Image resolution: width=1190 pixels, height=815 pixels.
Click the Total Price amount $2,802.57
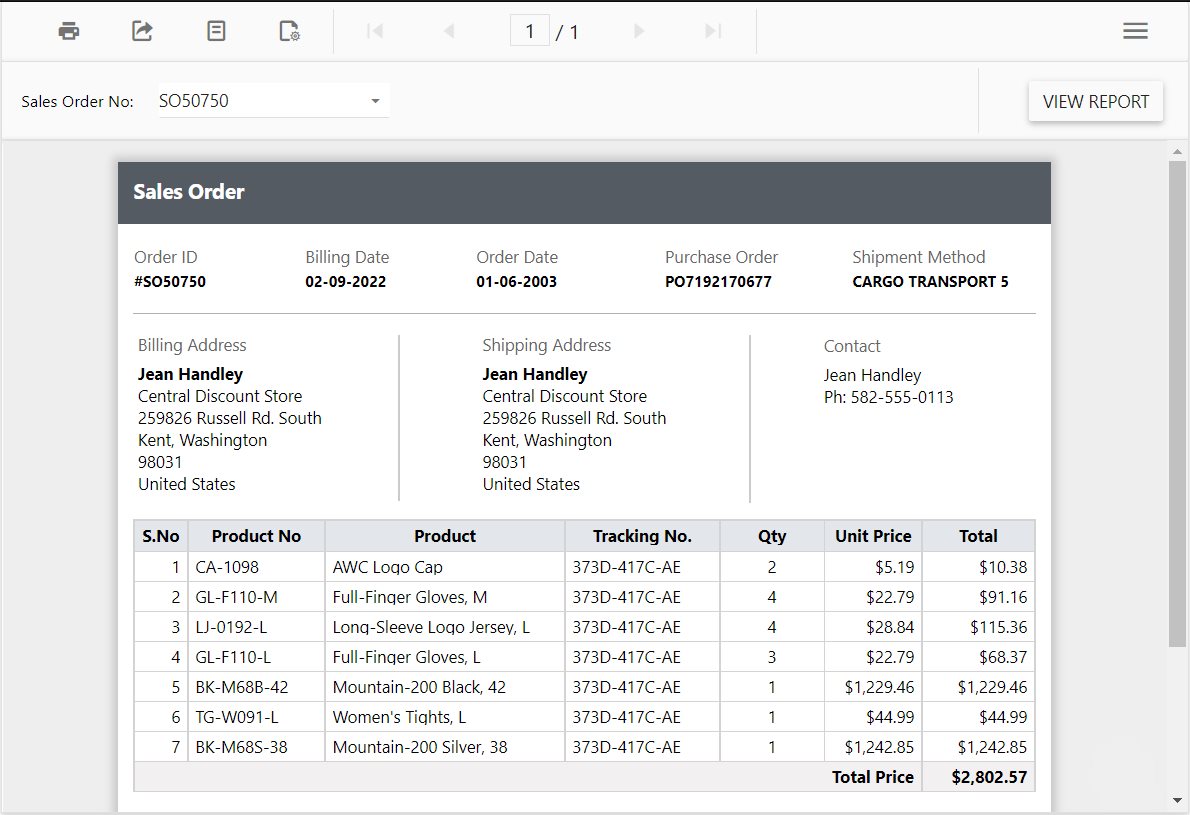click(988, 777)
